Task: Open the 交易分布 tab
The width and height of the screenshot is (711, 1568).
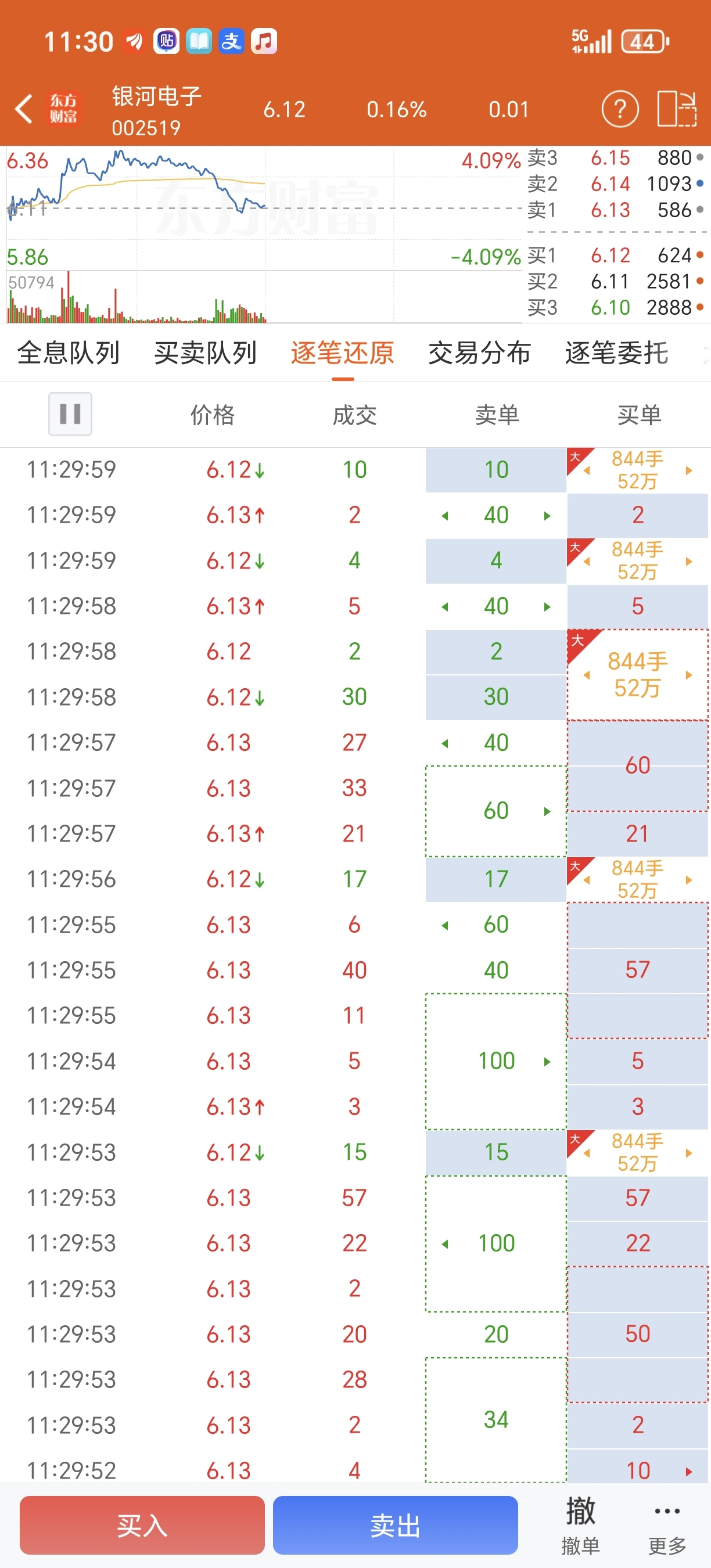Action: coord(479,353)
